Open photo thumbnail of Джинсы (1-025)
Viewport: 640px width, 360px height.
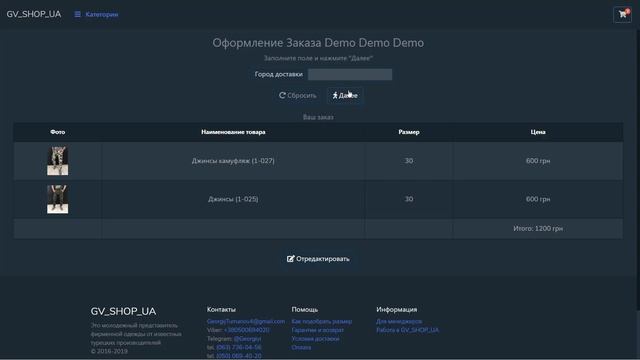(x=58, y=199)
